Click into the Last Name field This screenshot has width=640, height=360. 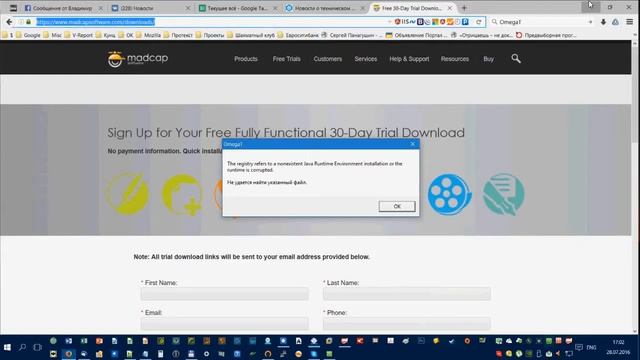click(x=407, y=294)
